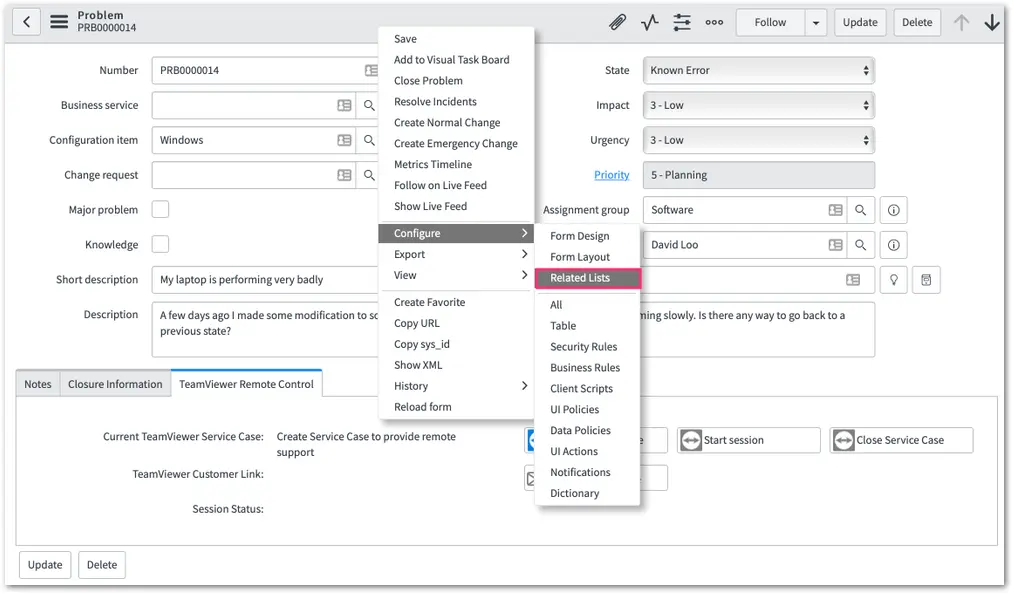Click Update button in header

(860, 23)
